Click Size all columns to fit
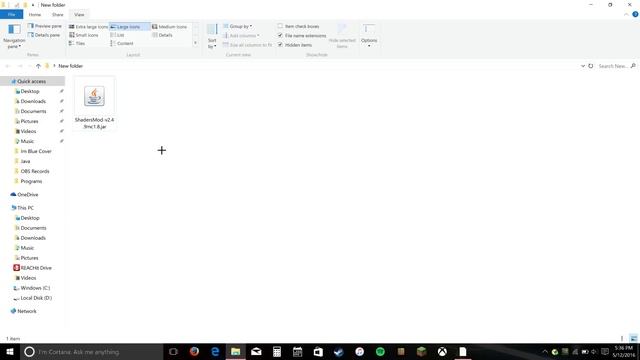 pos(248,45)
